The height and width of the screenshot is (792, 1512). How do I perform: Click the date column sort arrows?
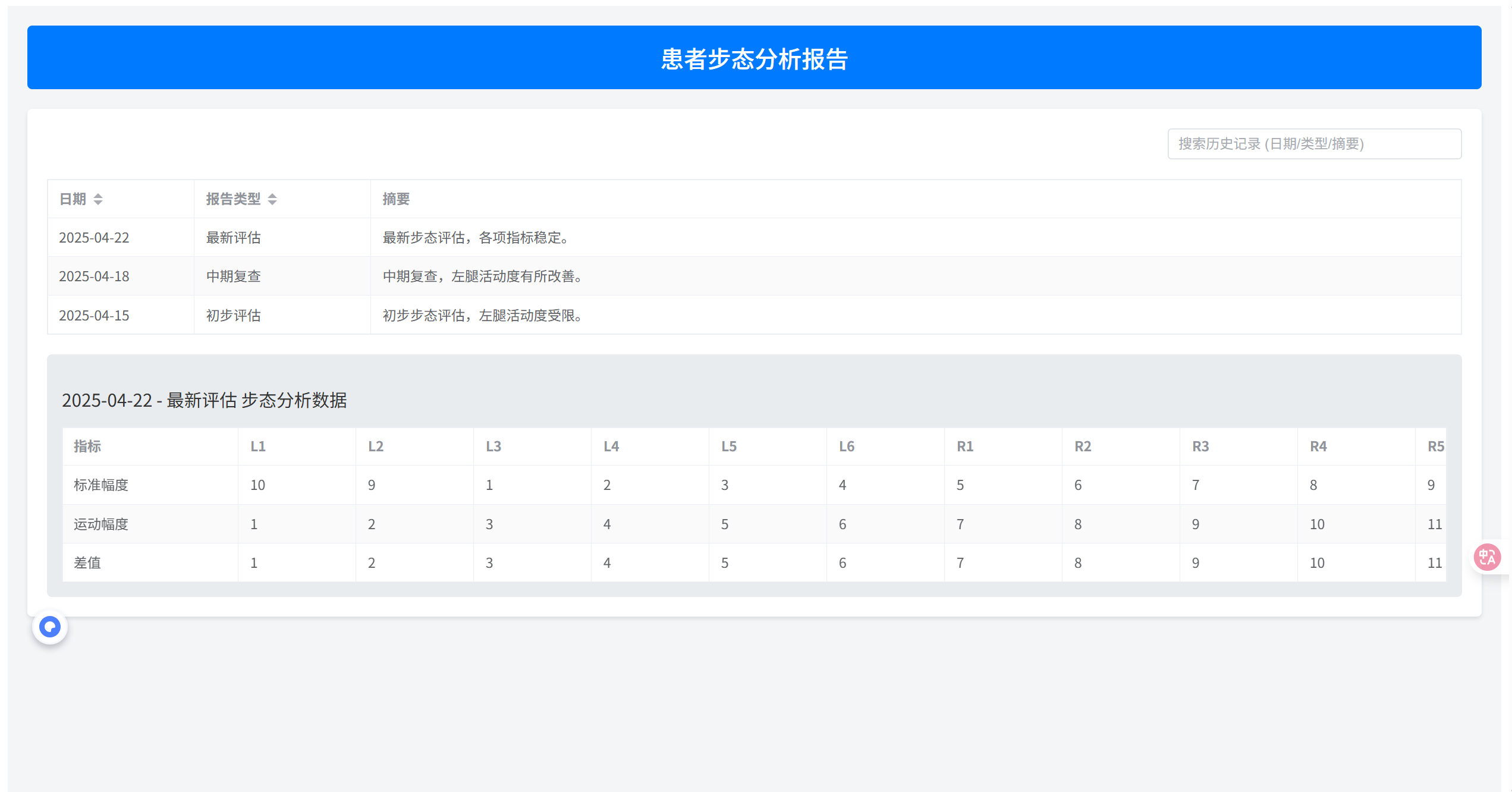(98, 199)
